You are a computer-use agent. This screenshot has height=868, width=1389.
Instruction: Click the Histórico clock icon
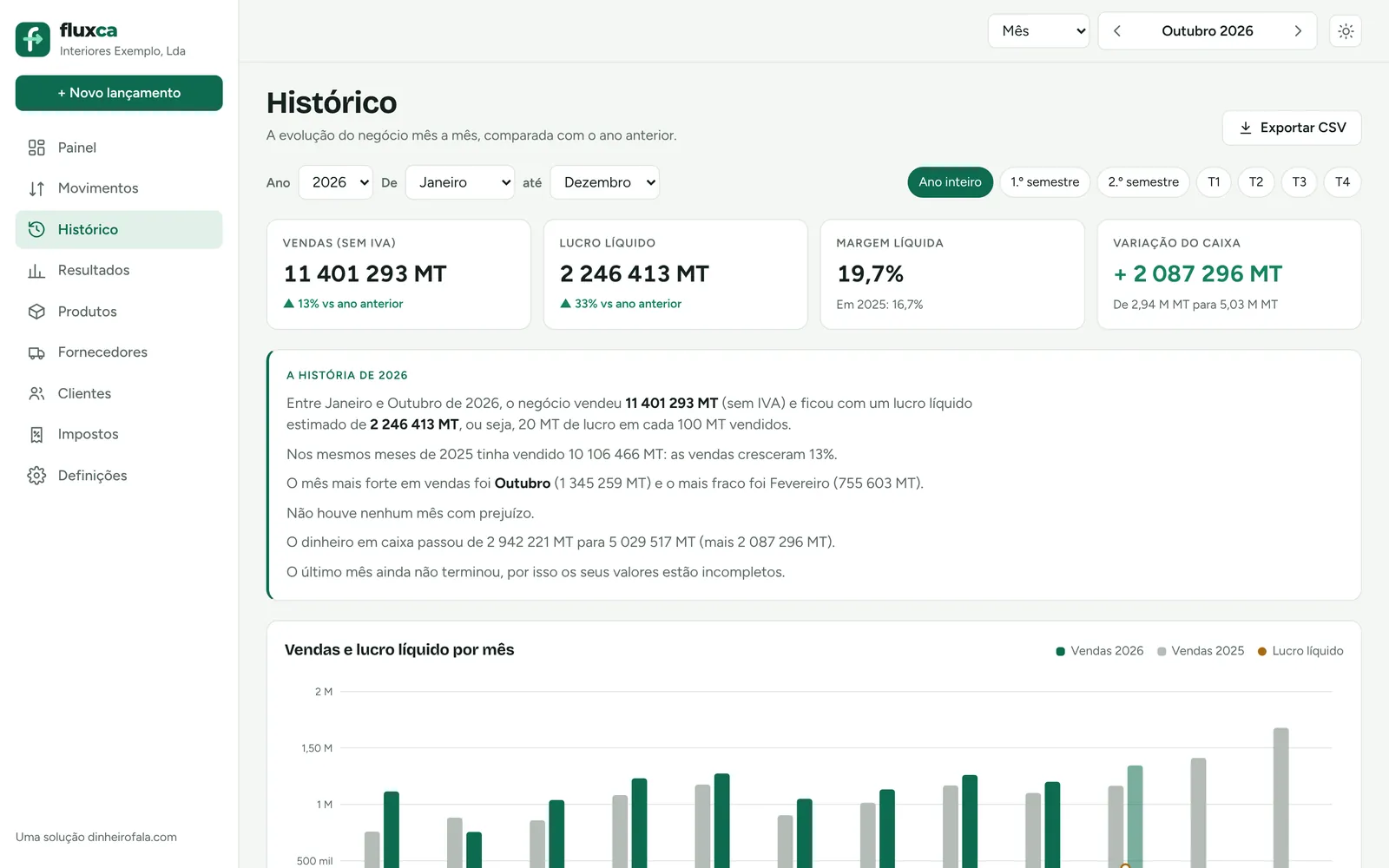click(x=36, y=229)
